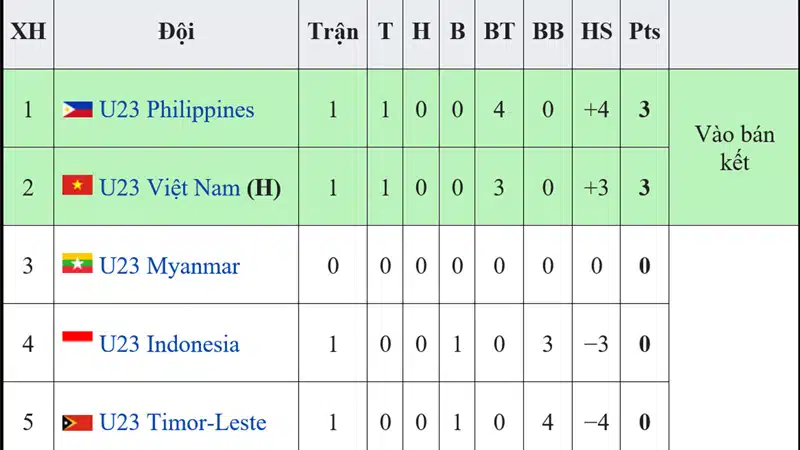
Task: Select the +4 goal difference cell
Action: (x=596, y=109)
